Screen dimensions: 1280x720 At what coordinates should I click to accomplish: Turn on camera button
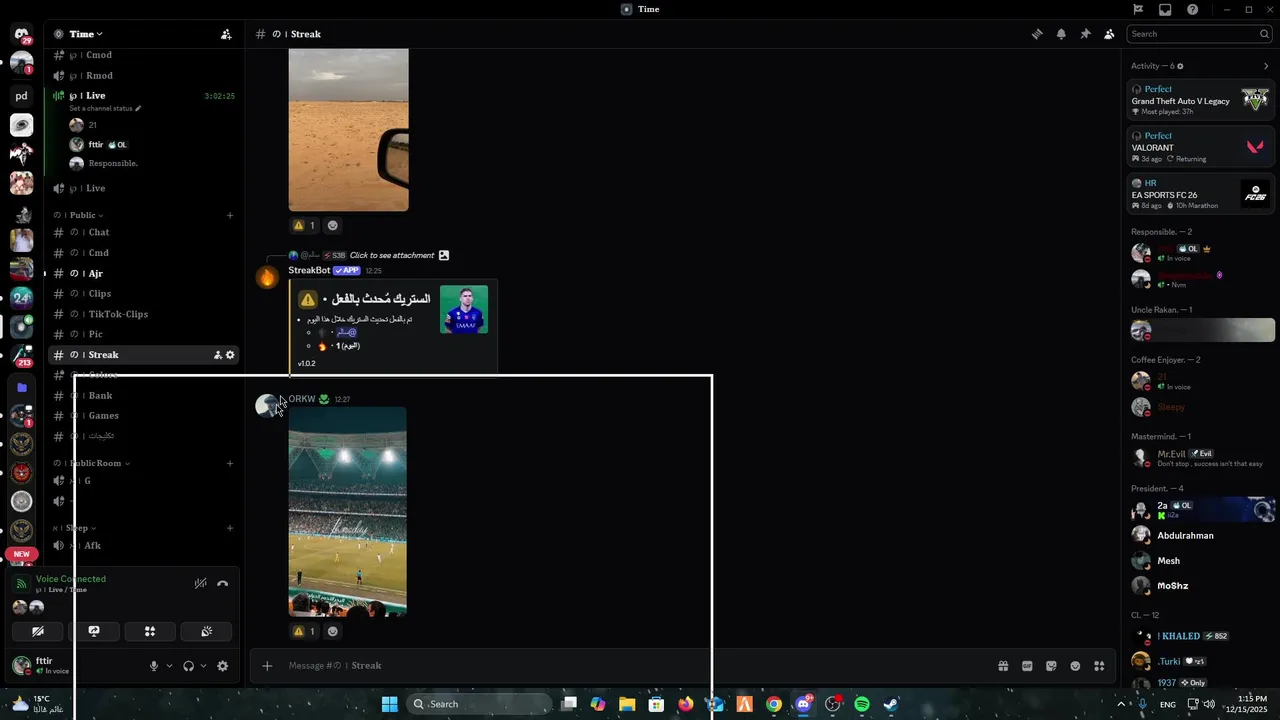point(38,631)
